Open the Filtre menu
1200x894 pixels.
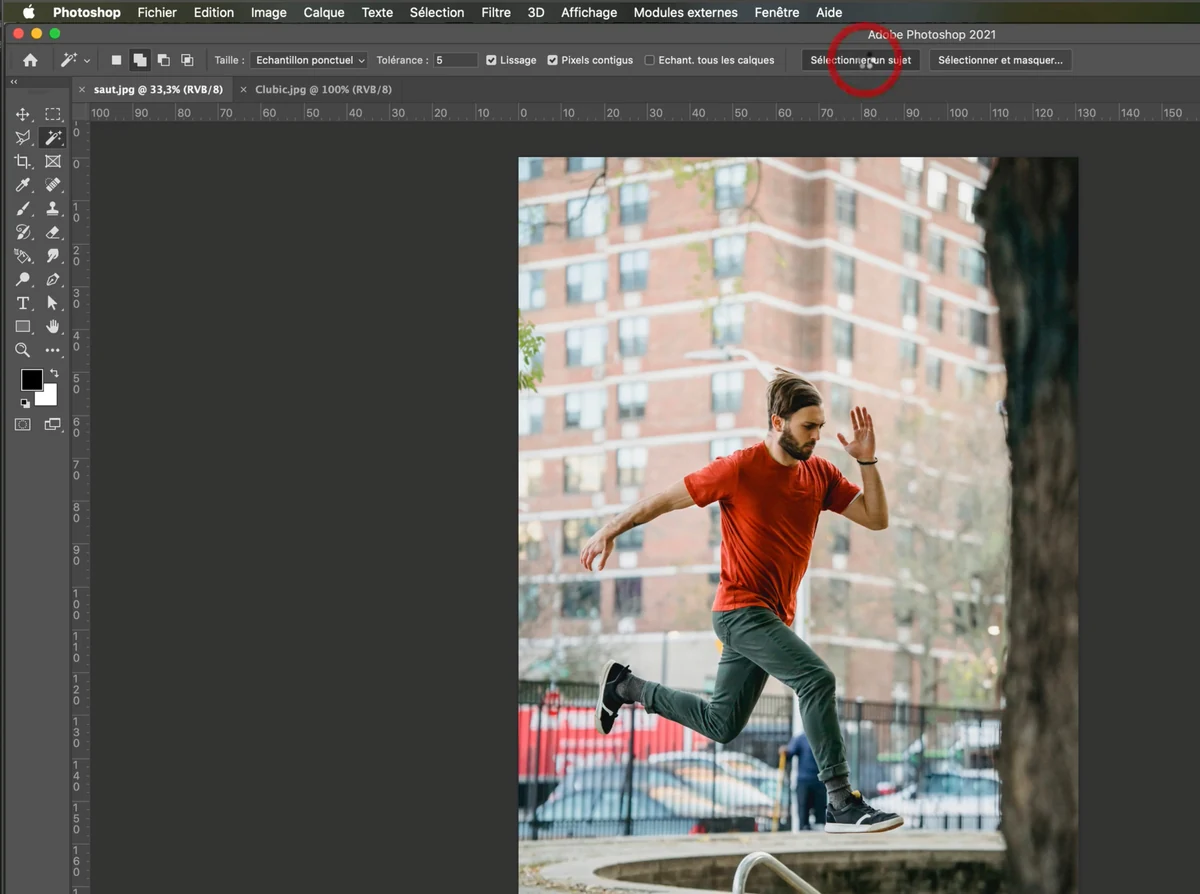(x=496, y=13)
